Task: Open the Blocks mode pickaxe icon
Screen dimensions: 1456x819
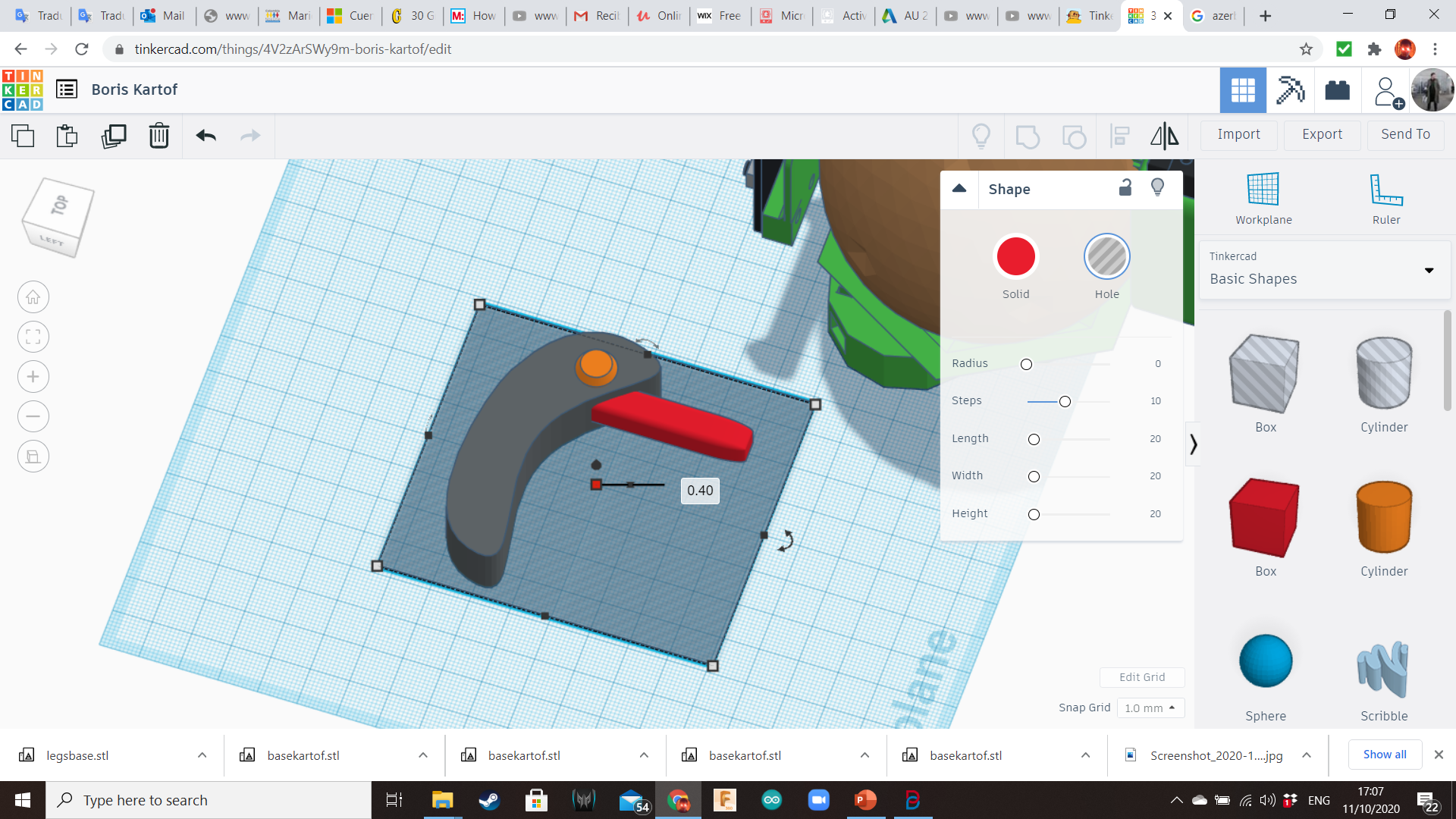Action: (x=1290, y=90)
